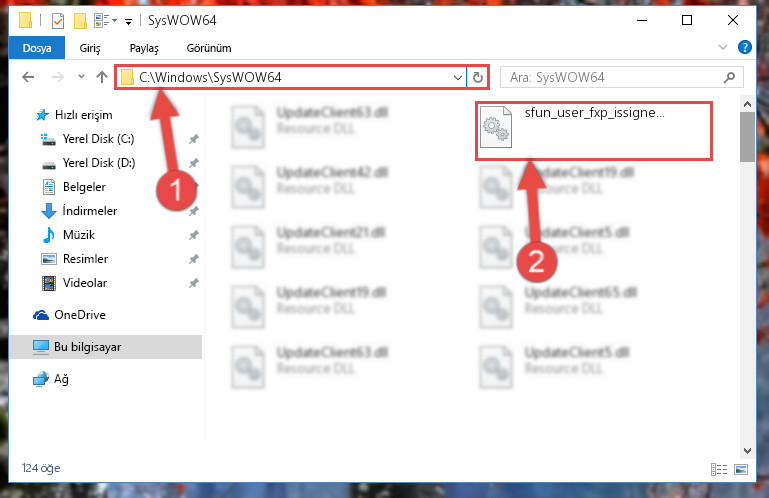Screen dimensions: 769x498
Task: Toggle pin next to Müzik
Action: pyautogui.click(x=194, y=235)
